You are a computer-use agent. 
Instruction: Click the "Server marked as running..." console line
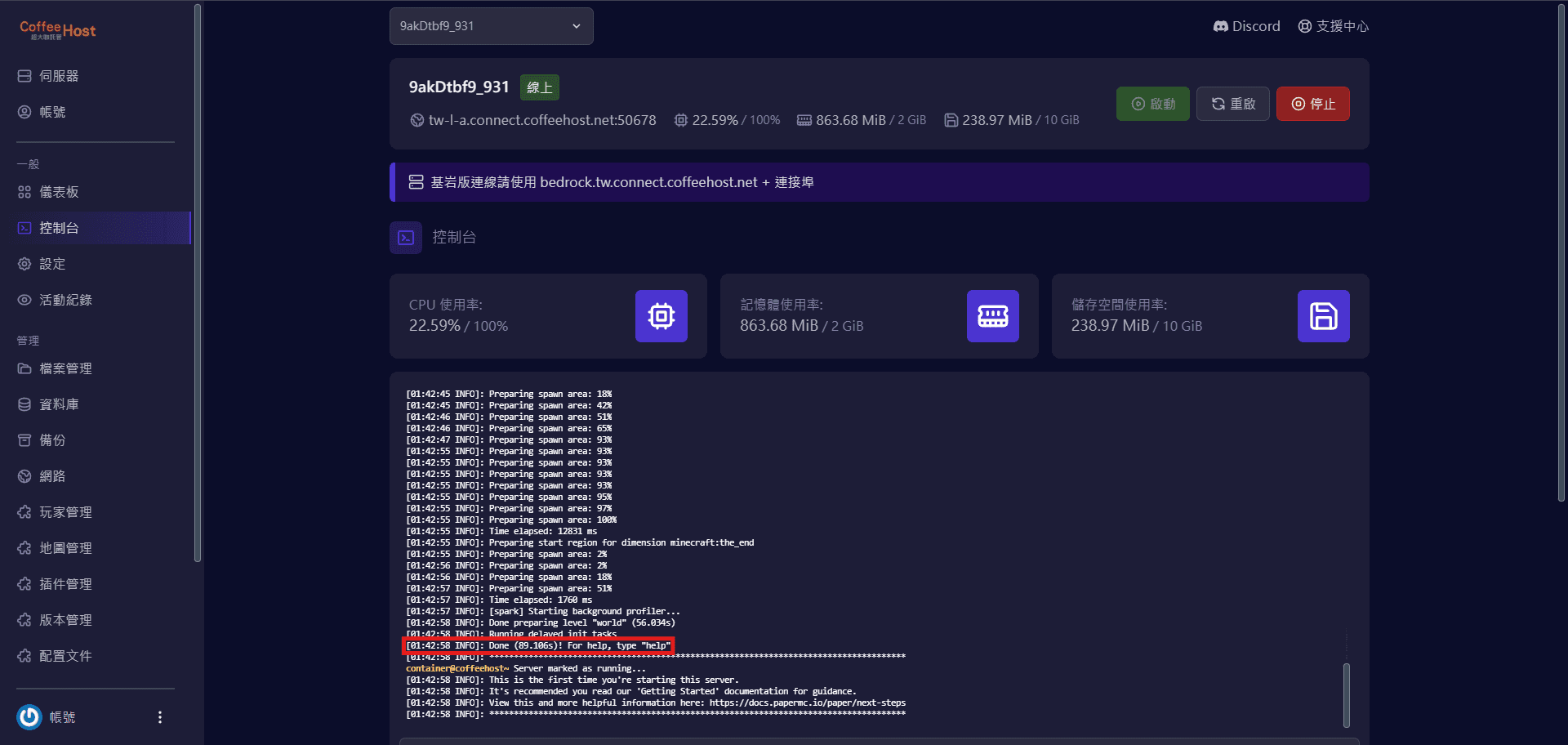tap(580, 668)
